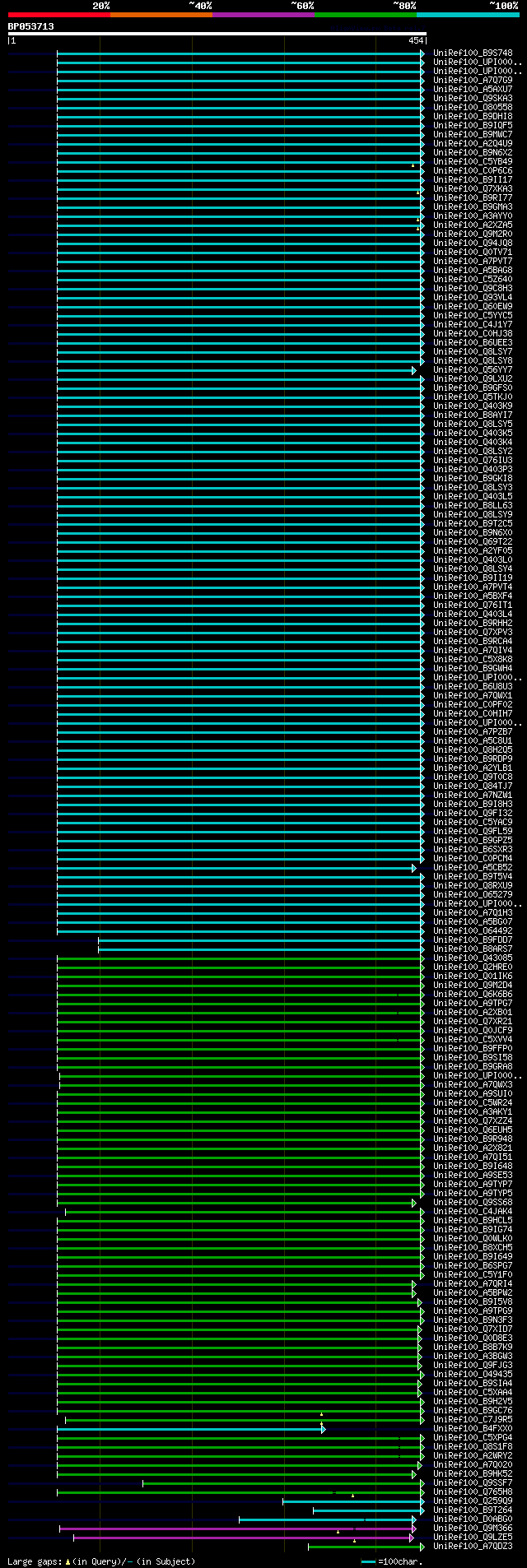Open hit UniRef100_A7Q7G9
Viewport: 527px width, 1568px height.
click(473, 80)
